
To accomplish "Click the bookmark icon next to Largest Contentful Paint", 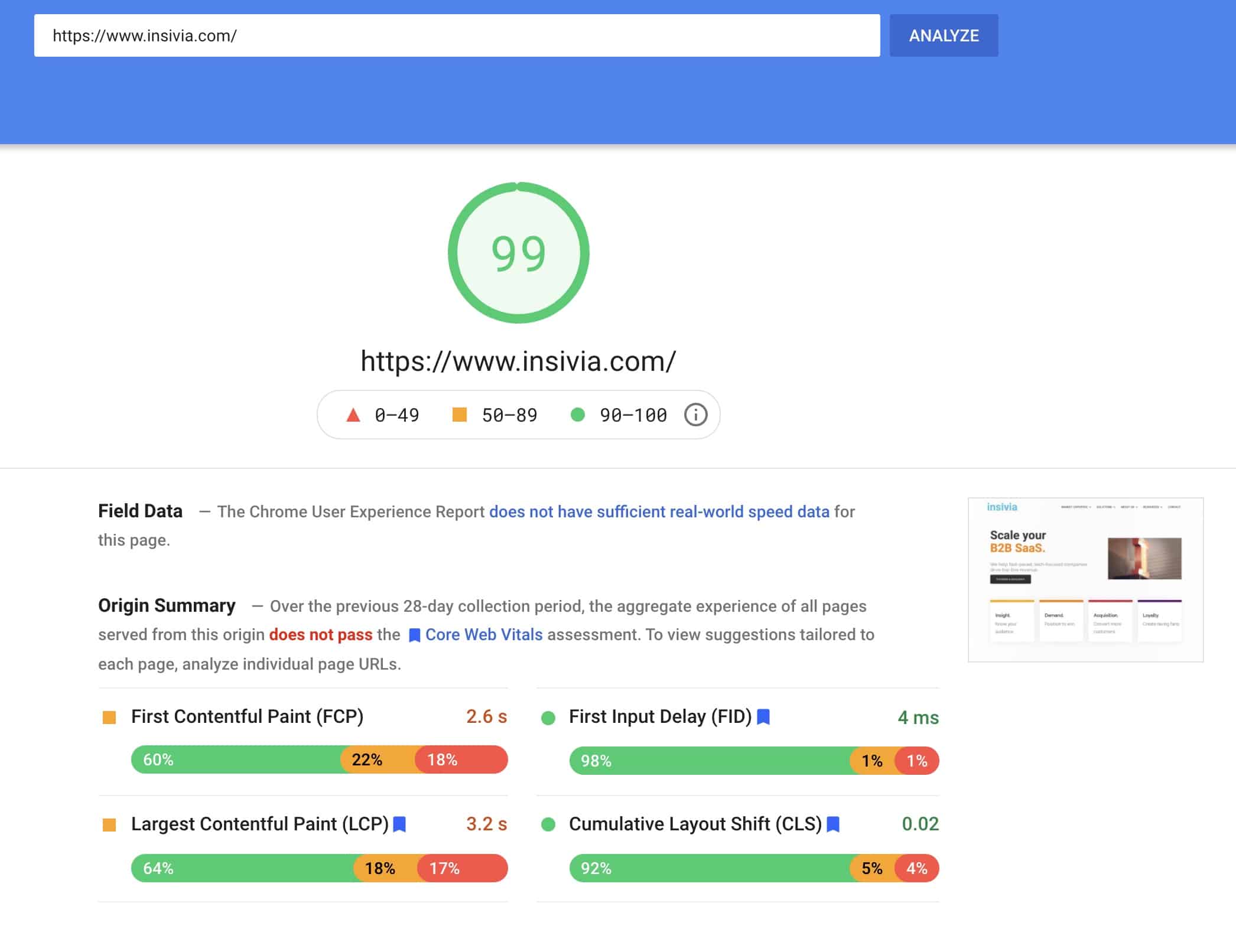I will point(399,824).
